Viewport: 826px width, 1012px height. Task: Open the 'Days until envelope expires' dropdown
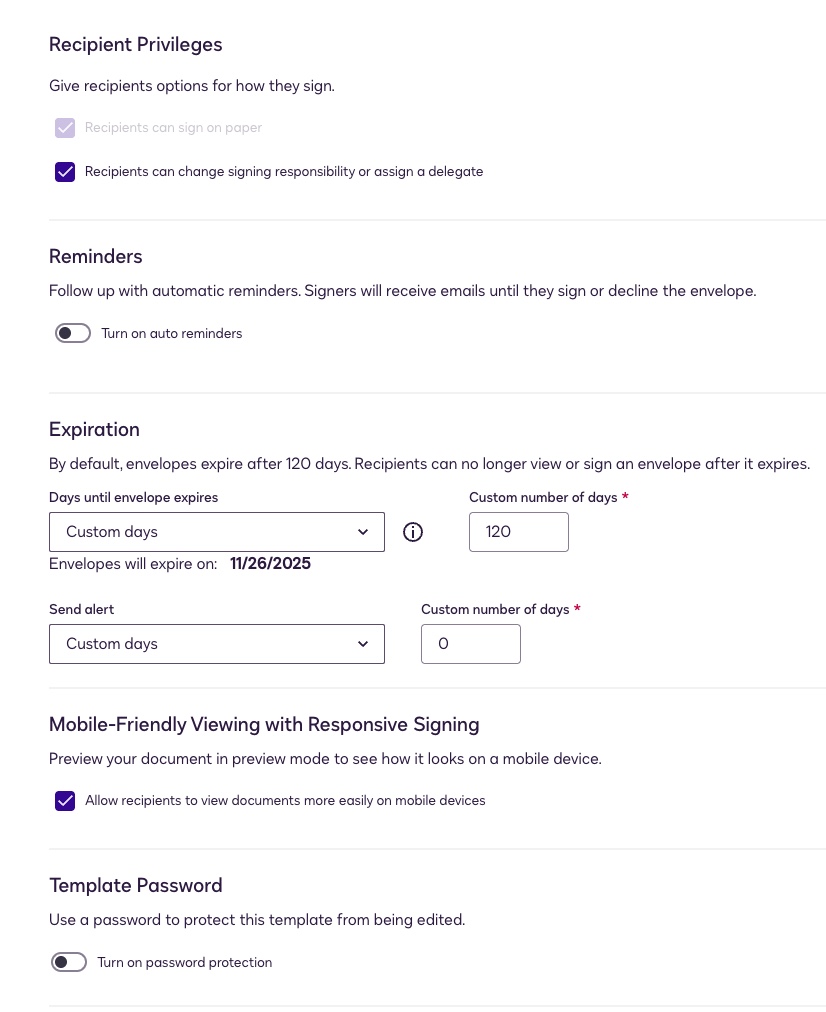pos(216,532)
